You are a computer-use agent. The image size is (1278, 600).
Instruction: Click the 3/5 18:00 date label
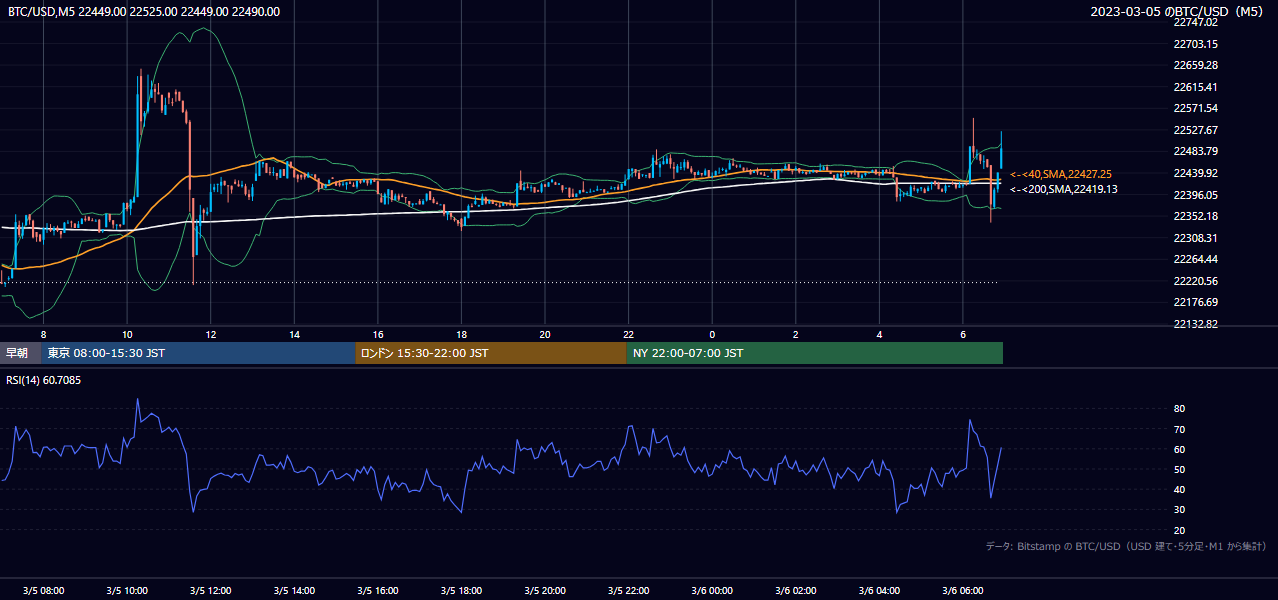(x=461, y=590)
